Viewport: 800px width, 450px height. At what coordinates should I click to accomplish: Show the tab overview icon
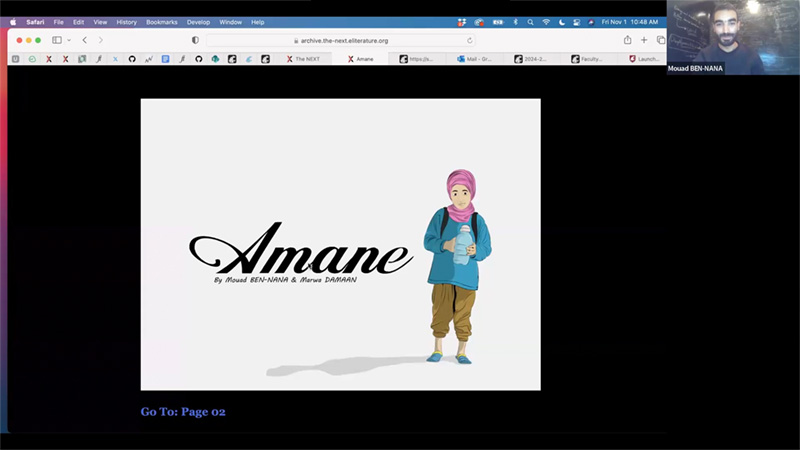(x=660, y=40)
